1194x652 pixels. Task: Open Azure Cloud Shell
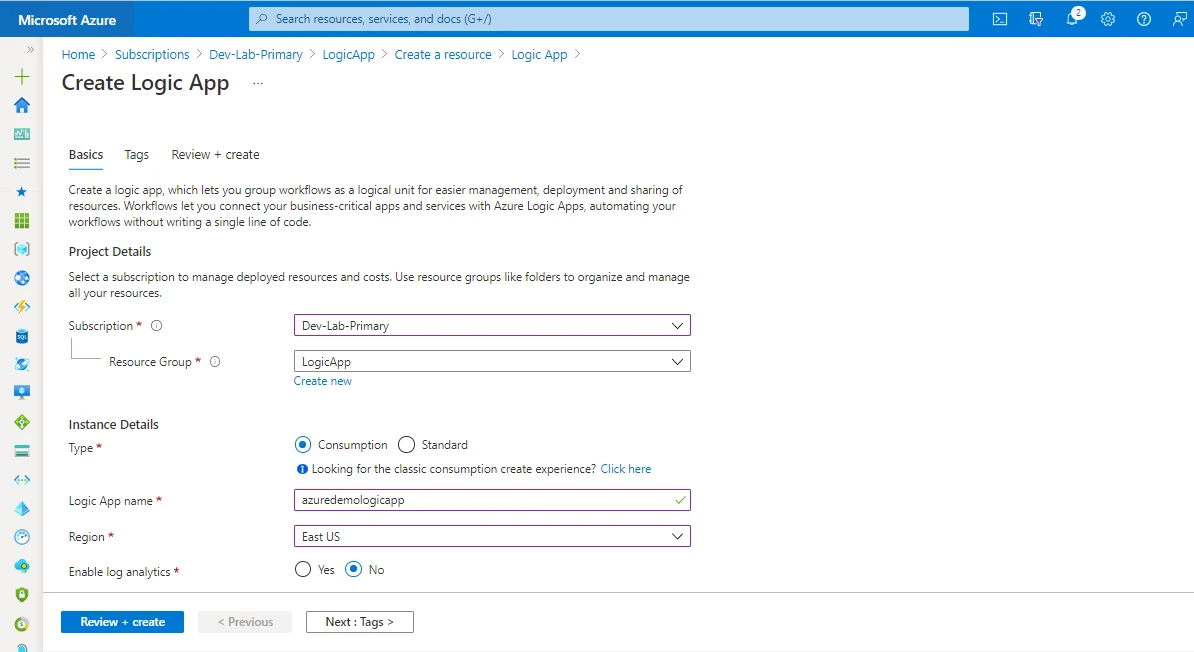click(999, 18)
